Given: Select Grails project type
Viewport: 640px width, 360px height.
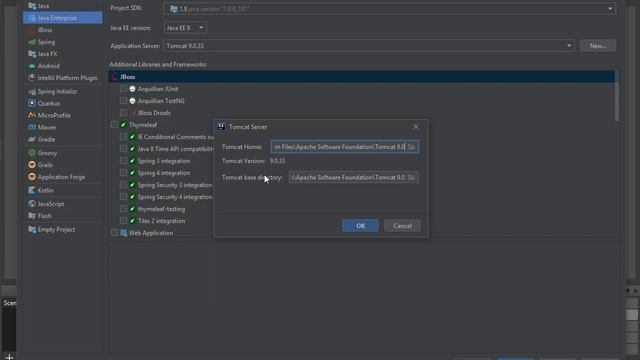Looking at the screenshot, I should click(45, 164).
